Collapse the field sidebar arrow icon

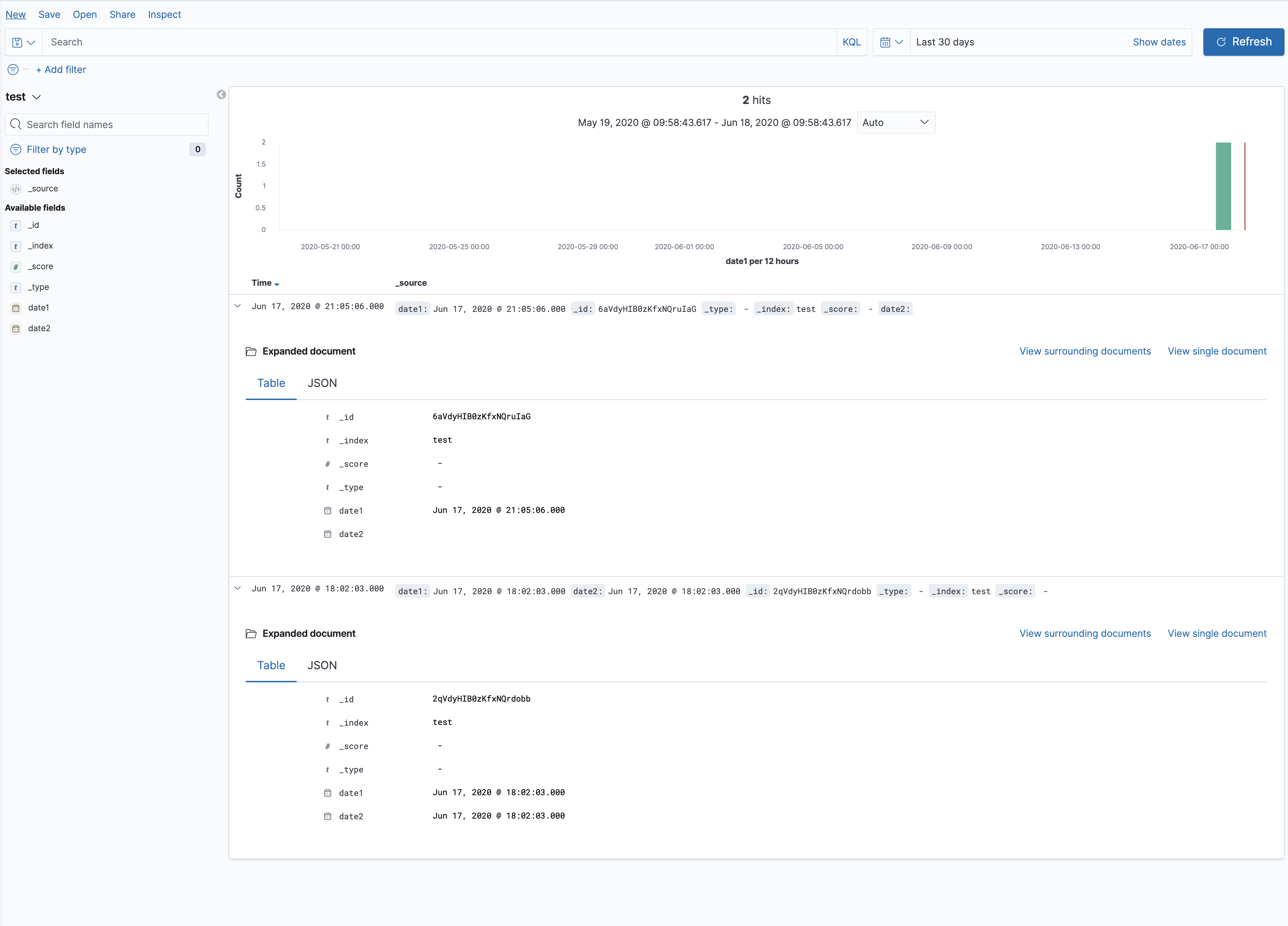(x=221, y=95)
